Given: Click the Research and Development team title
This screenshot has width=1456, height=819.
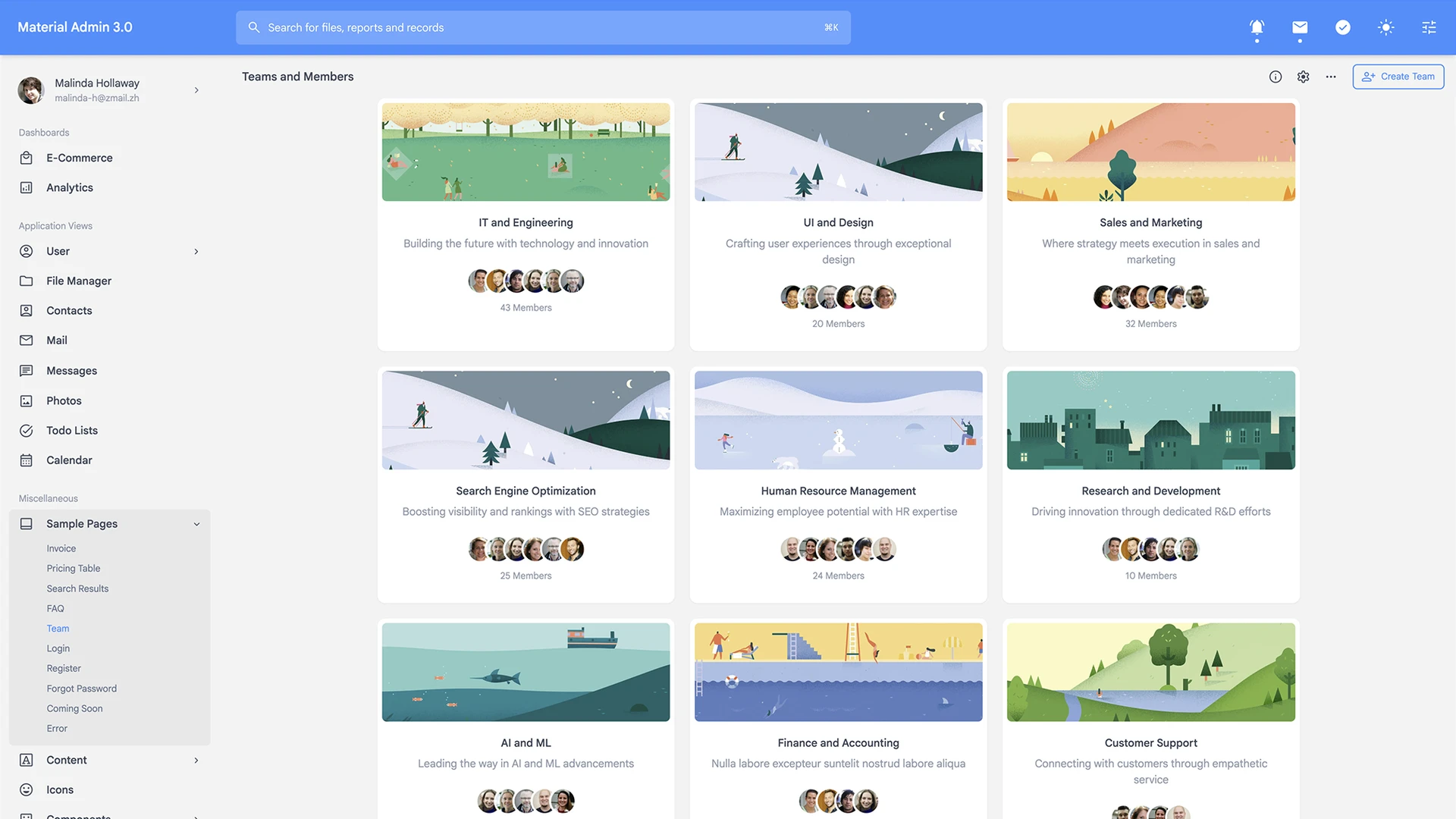Looking at the screenshot, I should click(1151, 491).
